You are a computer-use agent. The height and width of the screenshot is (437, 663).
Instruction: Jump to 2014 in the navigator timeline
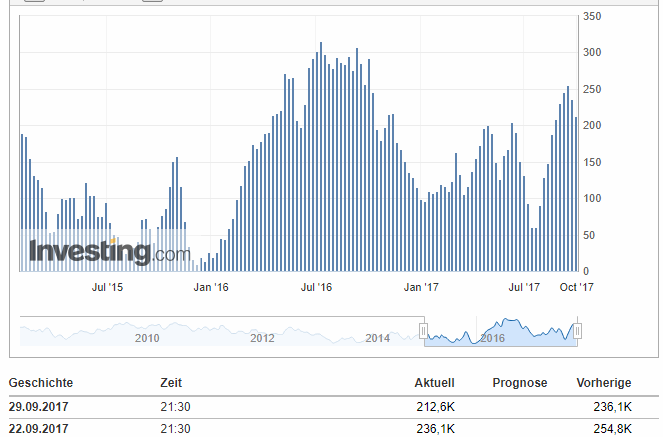[377, 338]
